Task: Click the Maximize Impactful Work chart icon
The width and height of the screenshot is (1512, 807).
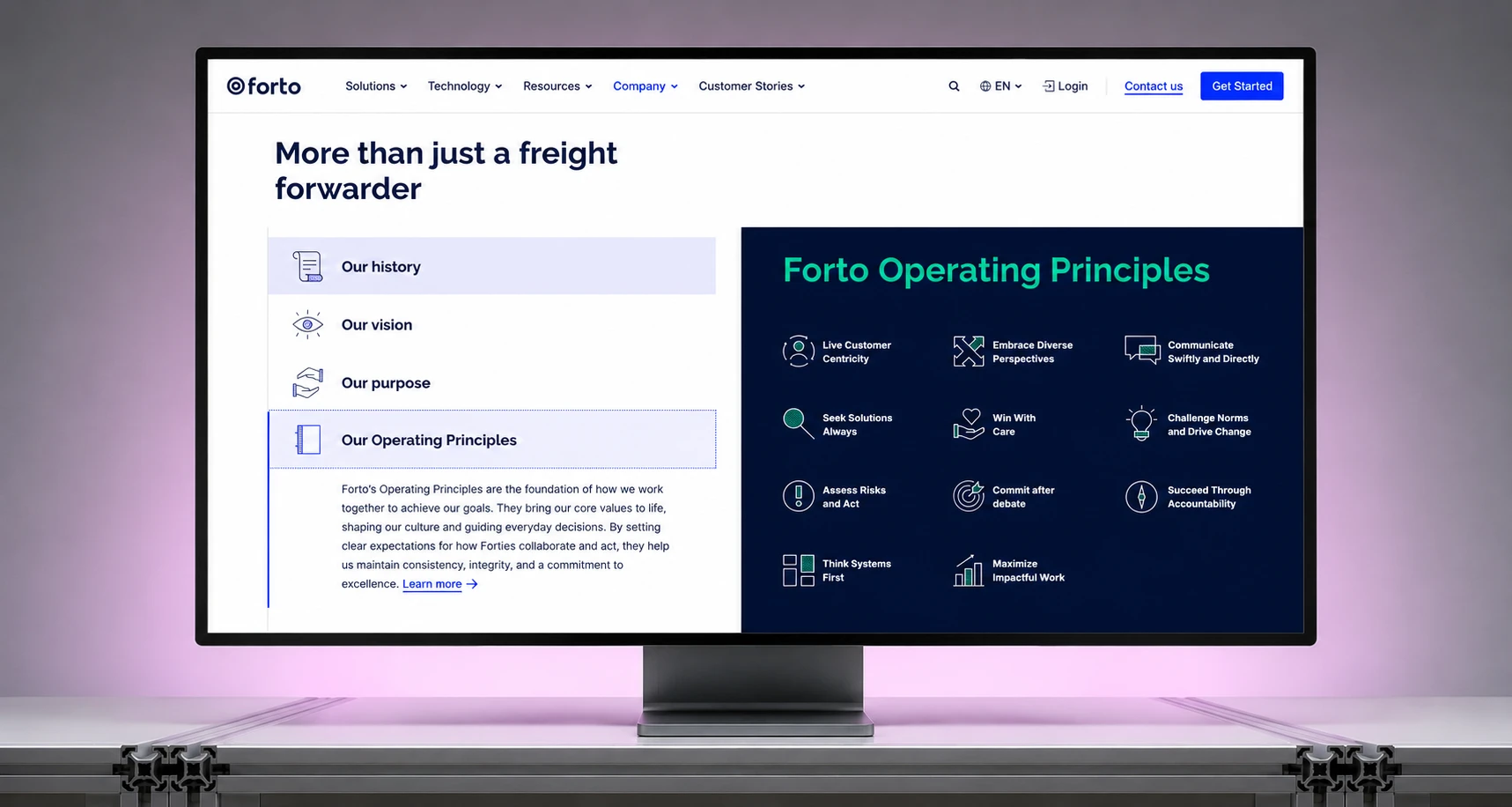Action: point(969,570)
